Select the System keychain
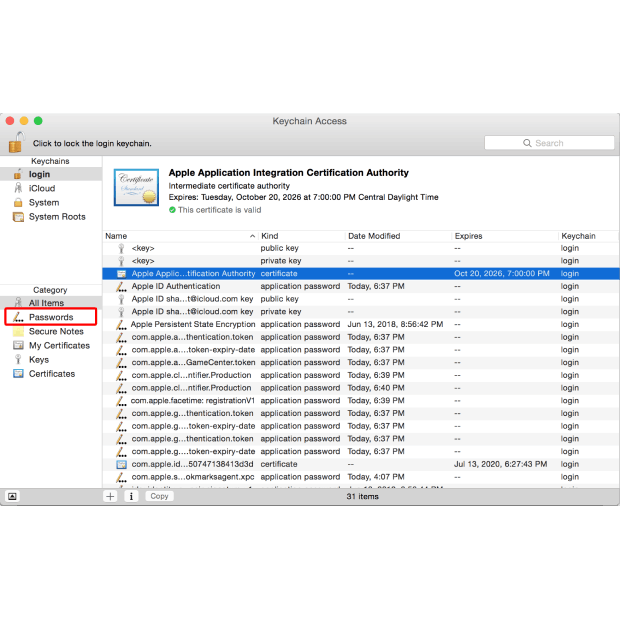Viewport: 620px width, 620px height. point(51,203)
